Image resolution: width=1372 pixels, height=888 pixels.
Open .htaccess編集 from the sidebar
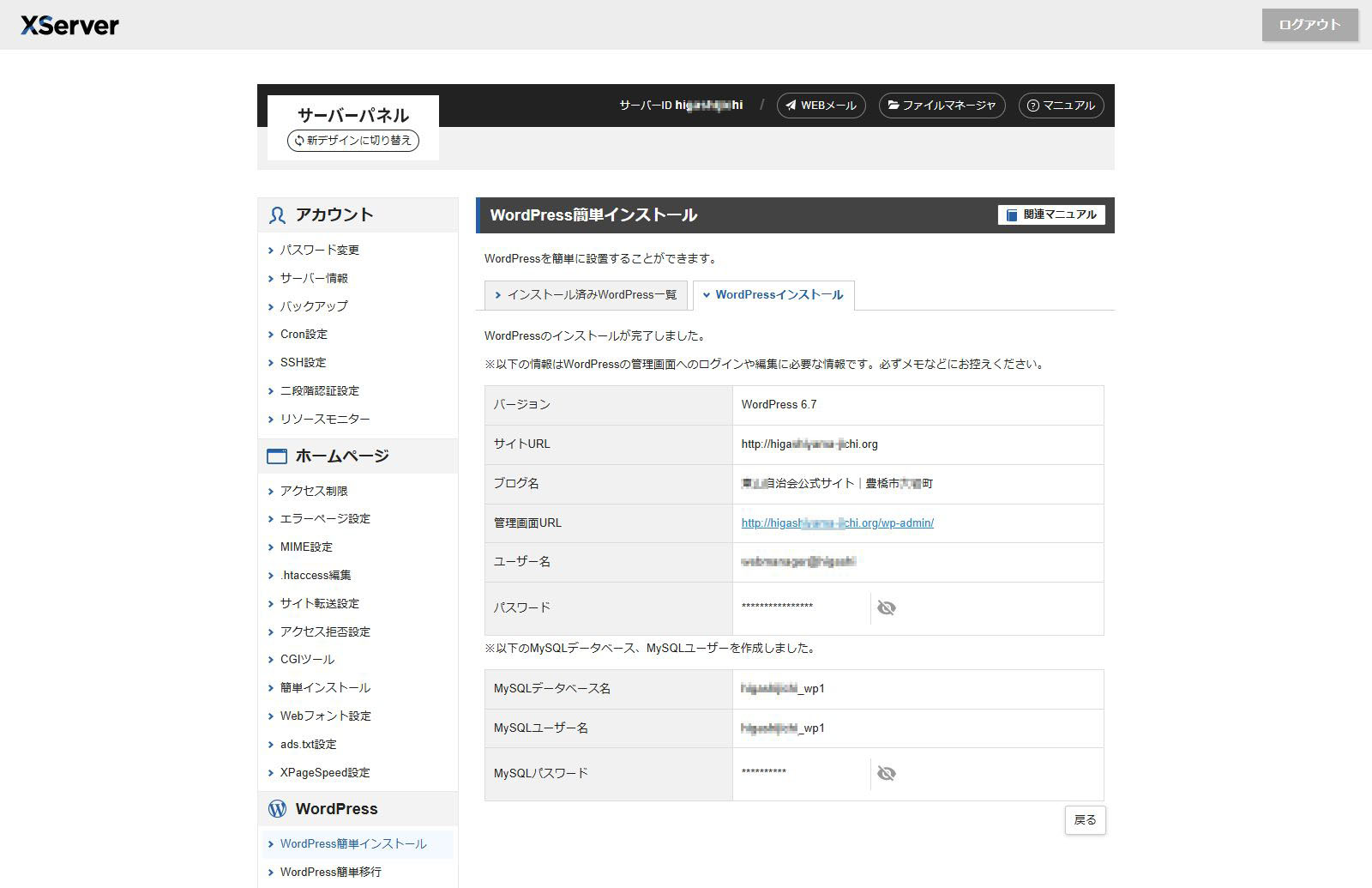point(315,576)
